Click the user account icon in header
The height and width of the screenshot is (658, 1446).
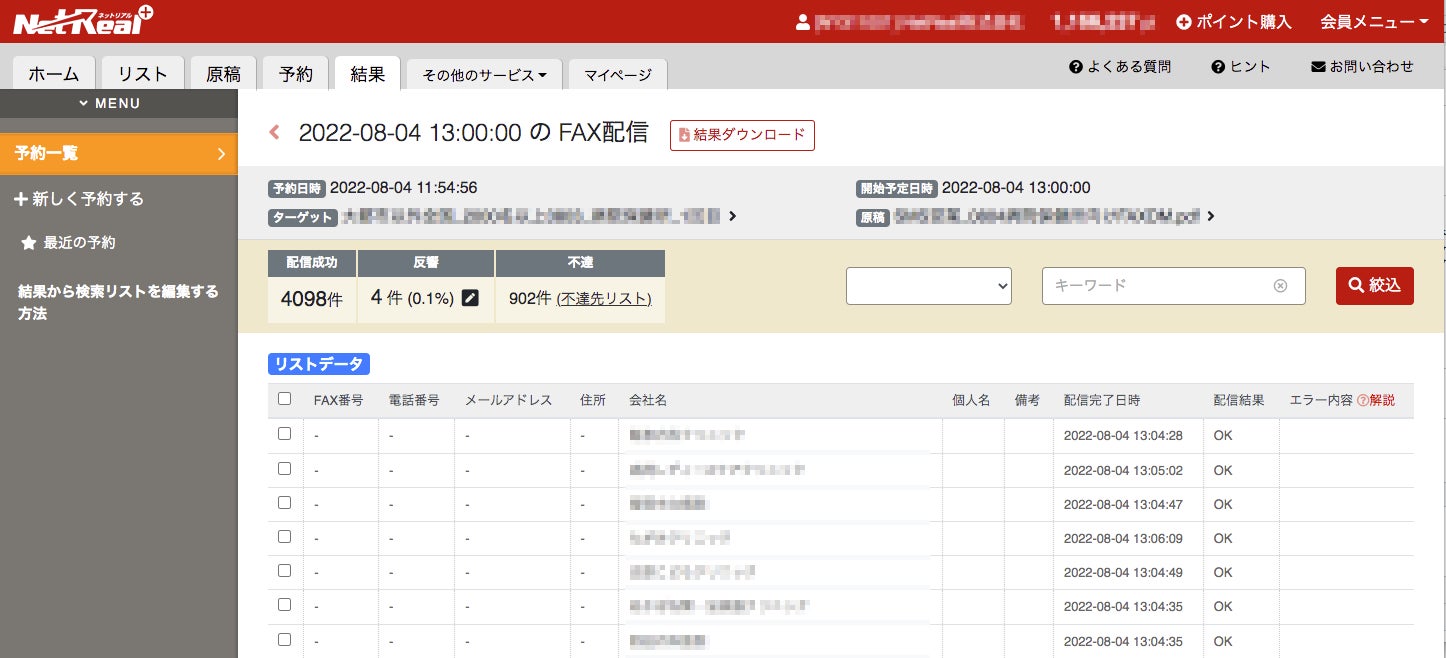coord(802,21)
